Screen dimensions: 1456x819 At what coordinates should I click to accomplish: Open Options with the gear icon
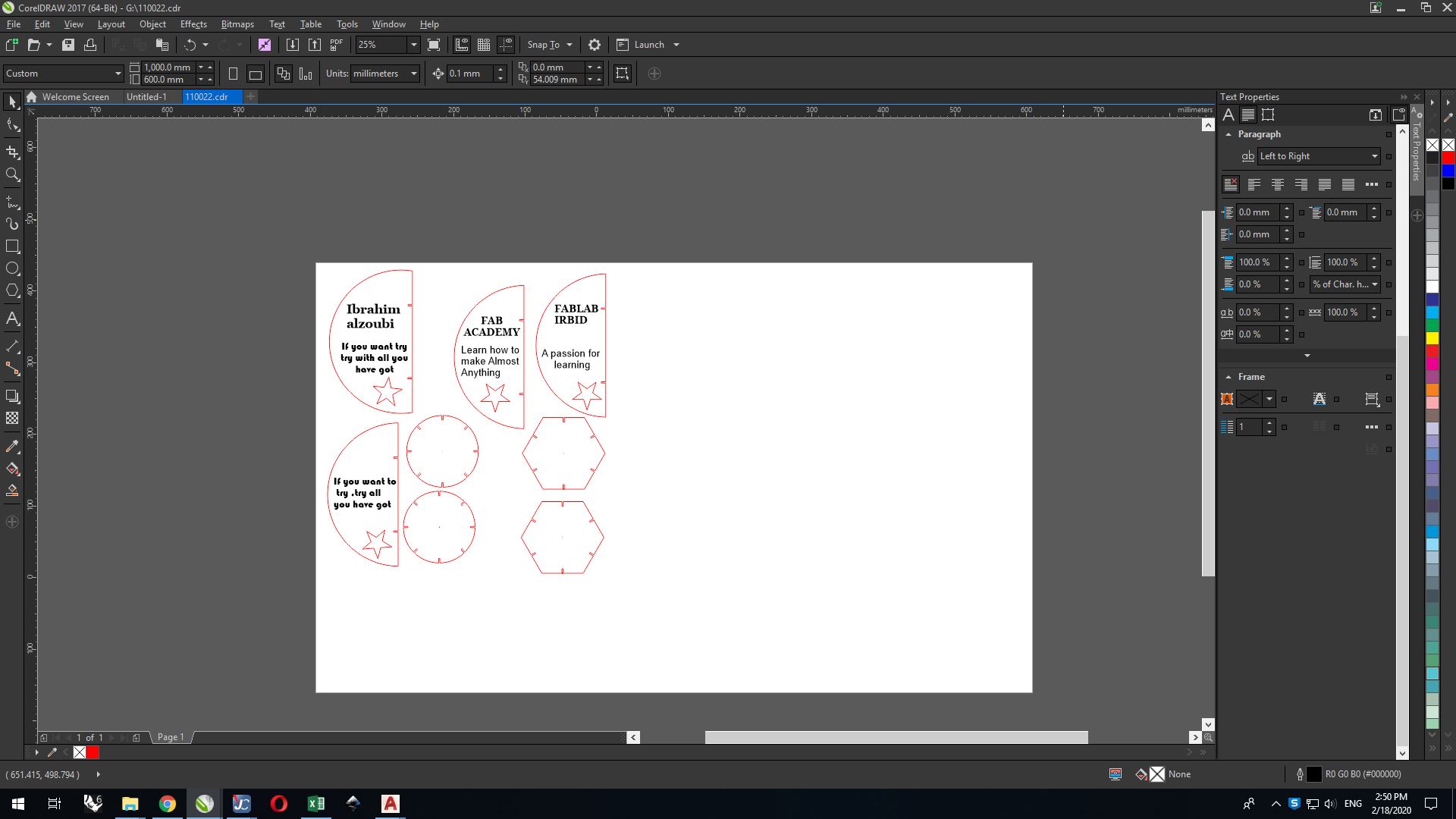tap(595, 45)
